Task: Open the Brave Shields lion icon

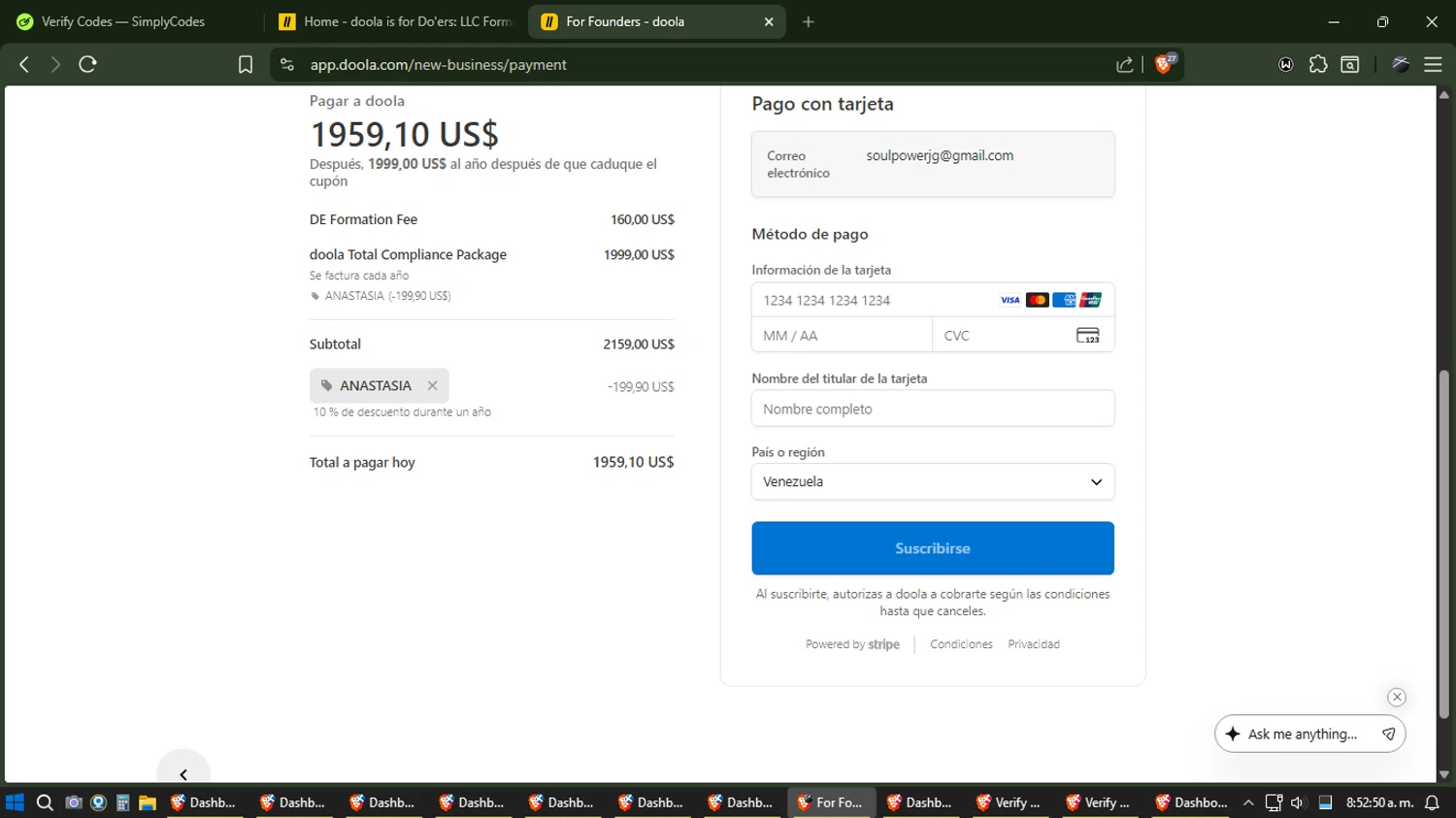Action: click(1165, 63)
